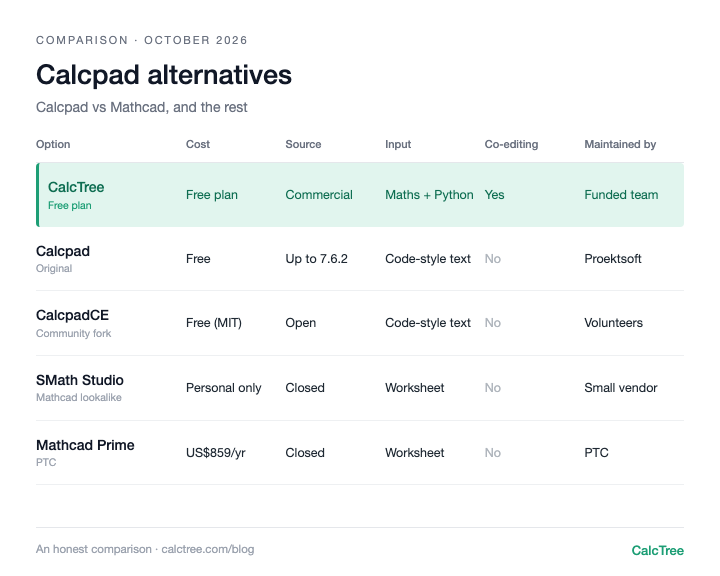Select the 'CalcpadCE' option name
The height and width of the screenshot is (576, 720).
pyautogui.click(x=72, y=315)
